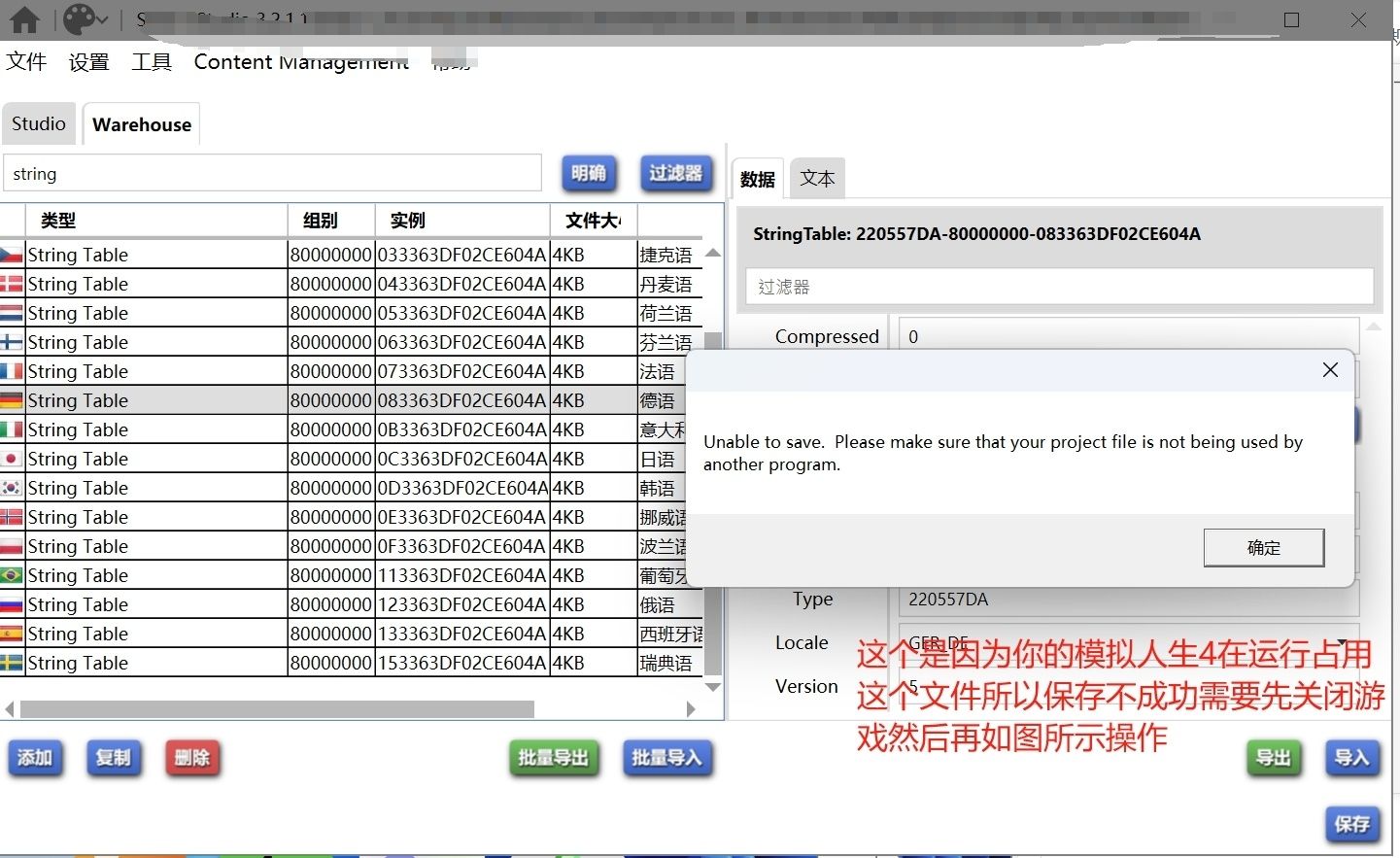Click the home icon in title bar
This screenshot has height=858, width=1400.
point(24,19)
